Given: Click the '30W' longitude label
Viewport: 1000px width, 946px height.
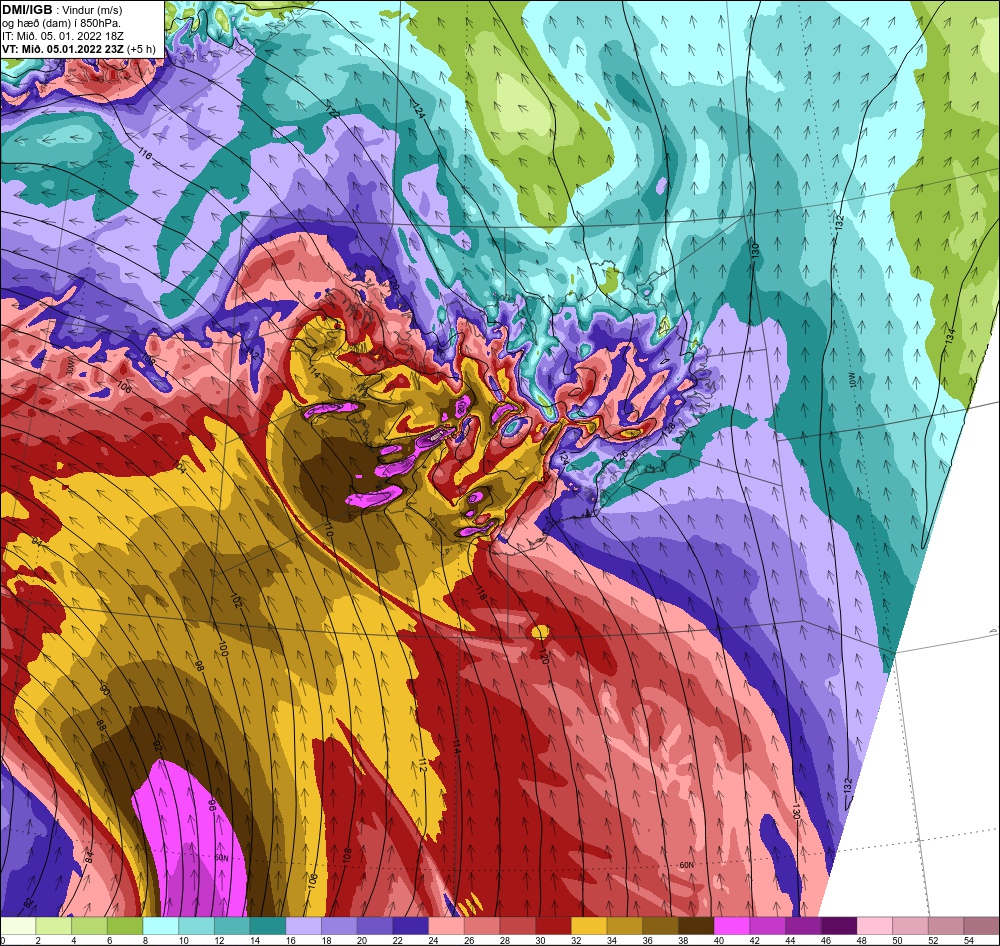Looking at the screenshot, I should (x=71, y=366).
